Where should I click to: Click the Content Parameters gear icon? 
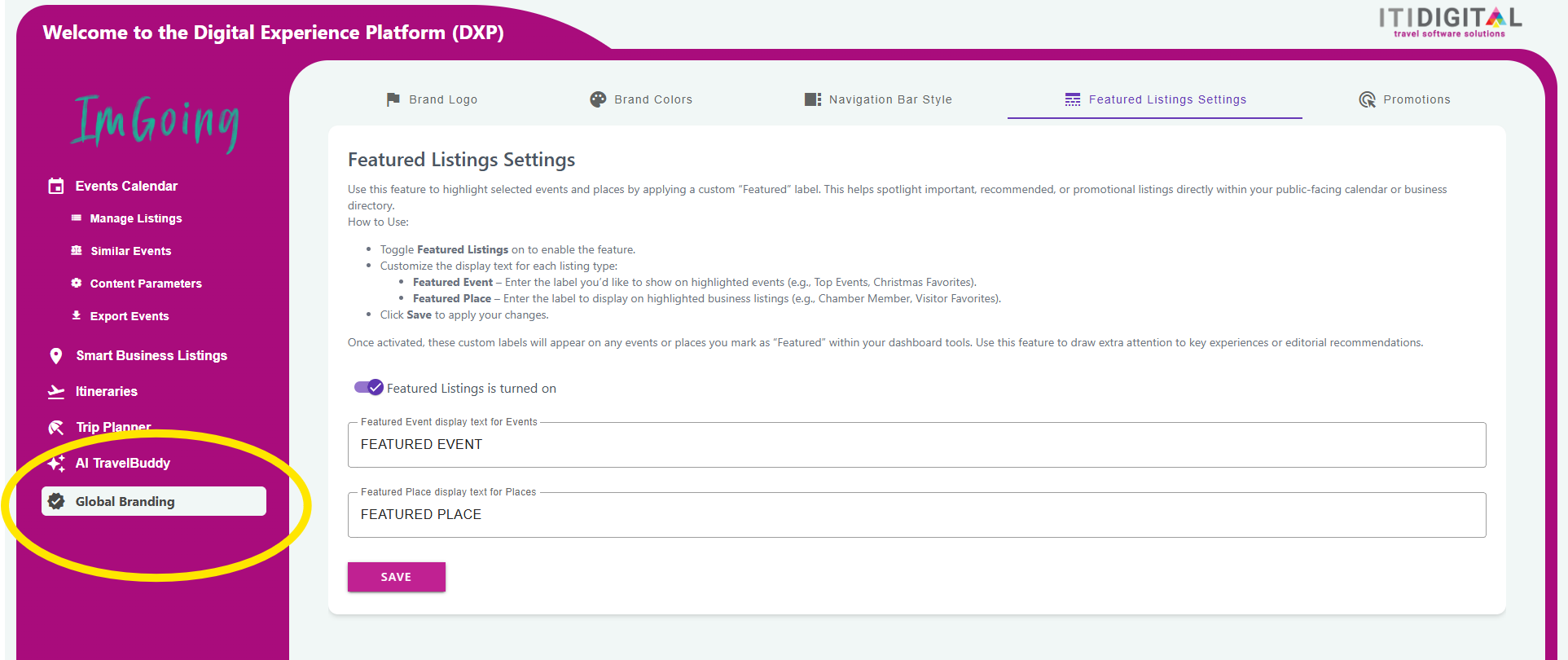click(x=77, y=284)
